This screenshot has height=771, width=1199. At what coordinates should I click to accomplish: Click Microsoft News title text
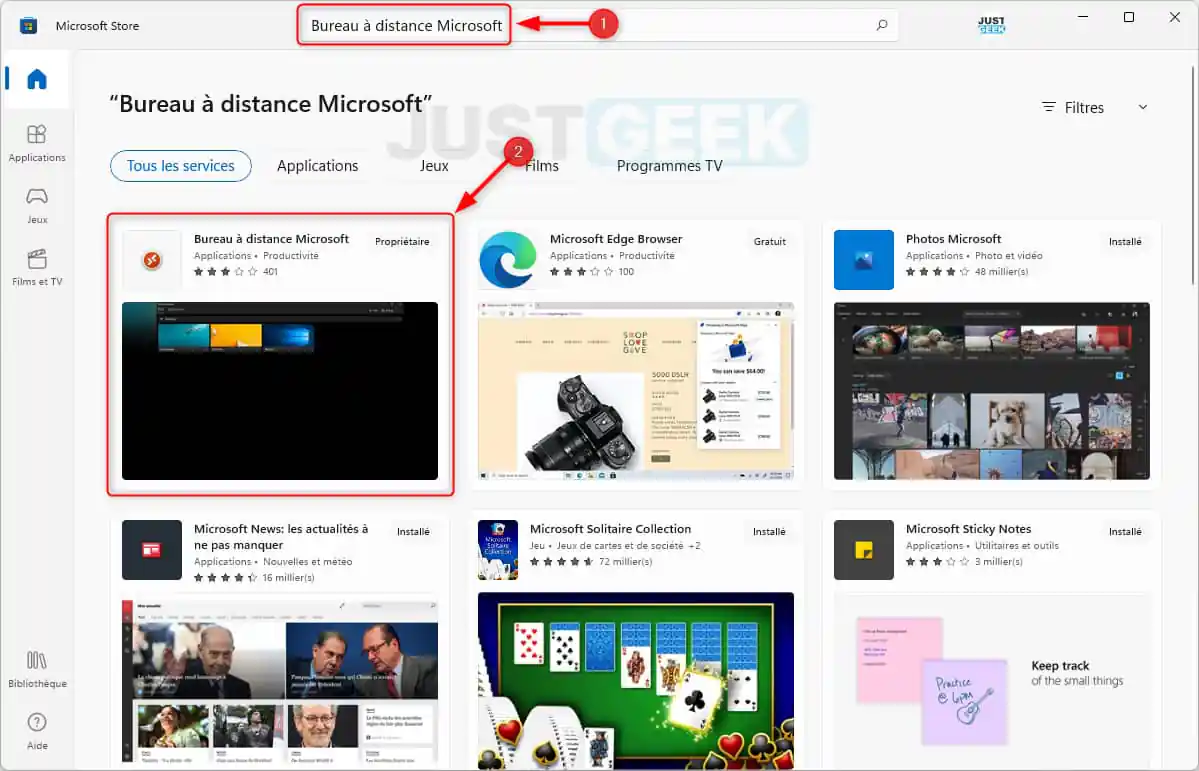pyautogui.click(x=281, y=537)
